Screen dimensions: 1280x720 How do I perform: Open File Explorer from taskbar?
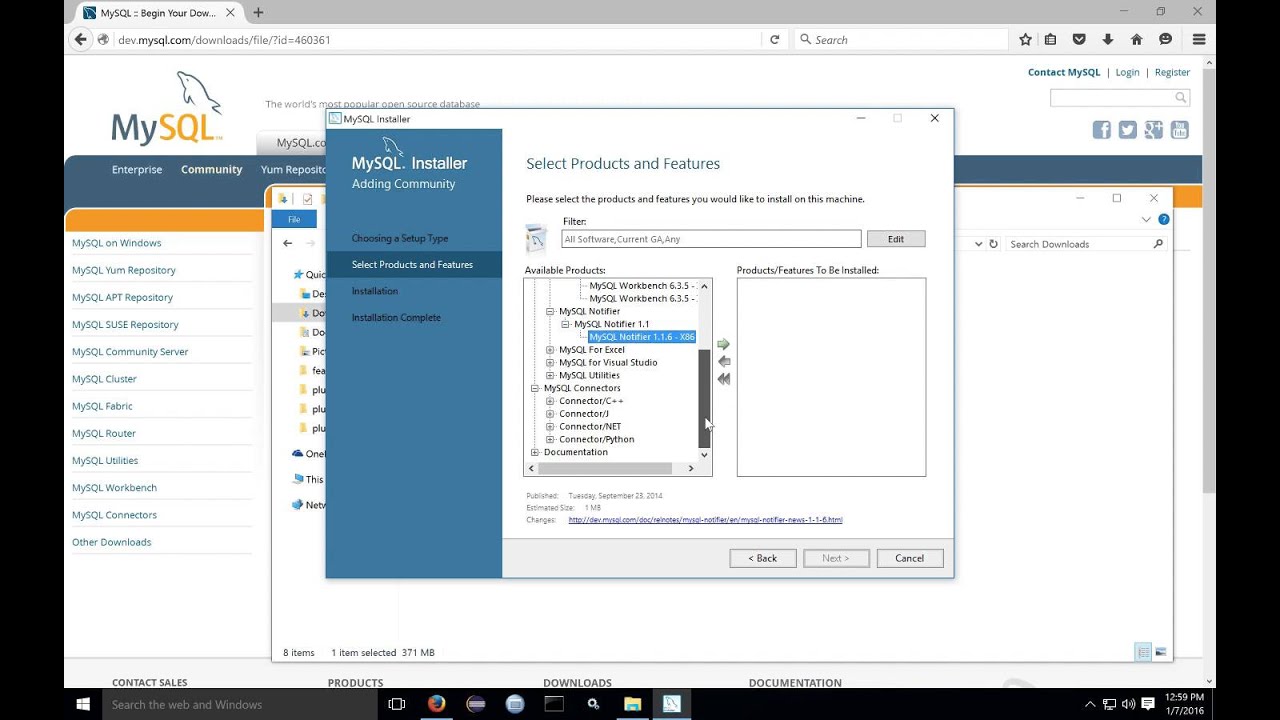coord(632,704)
